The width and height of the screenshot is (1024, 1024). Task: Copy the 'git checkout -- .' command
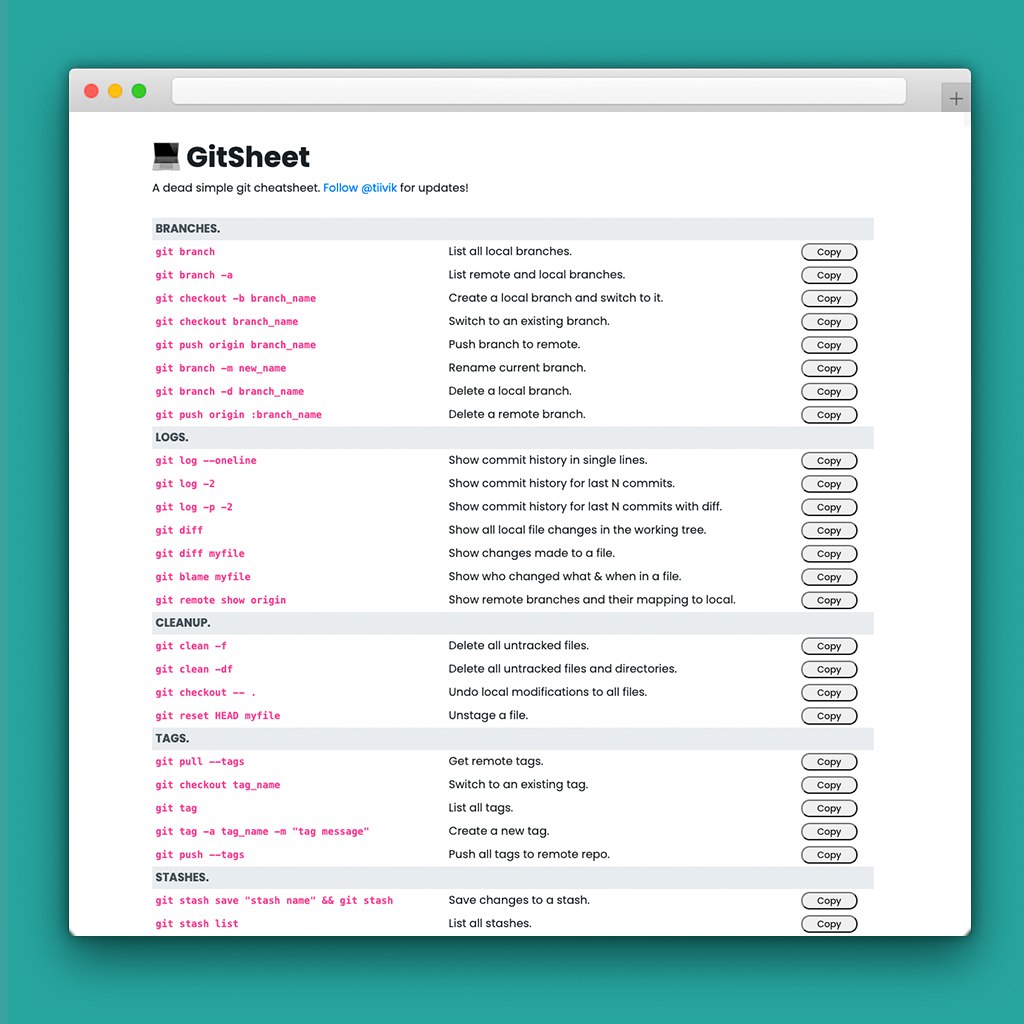(829, 693)
